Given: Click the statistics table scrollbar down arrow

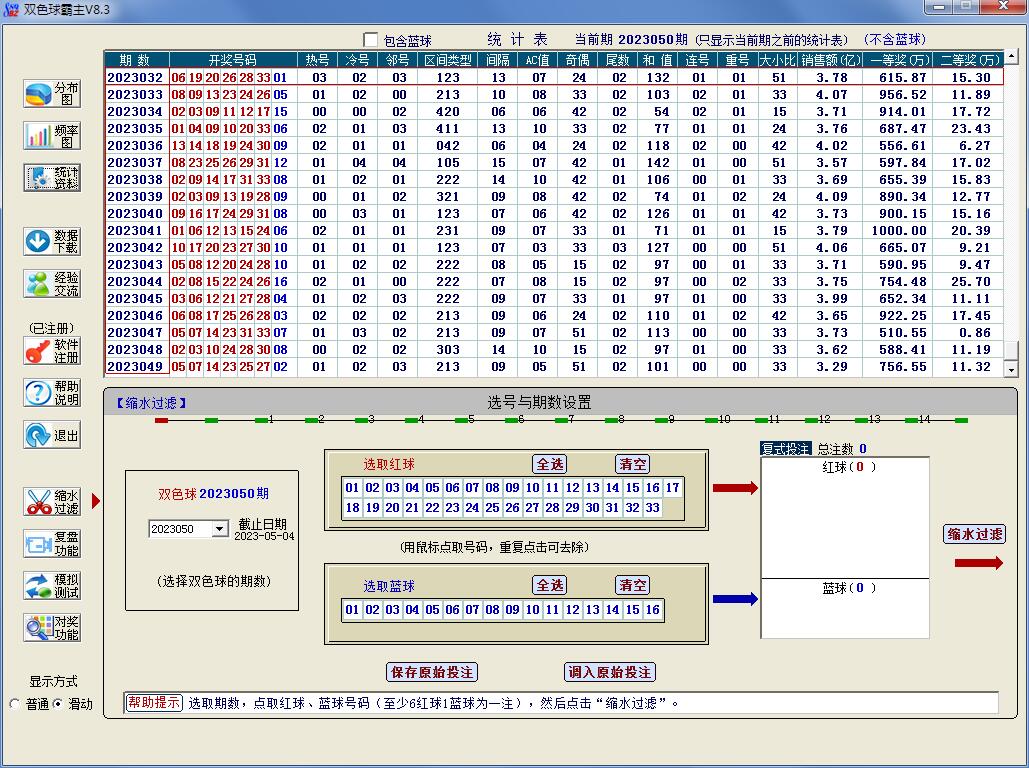Looking at the screenshot, I should (x=1011, y=366).
